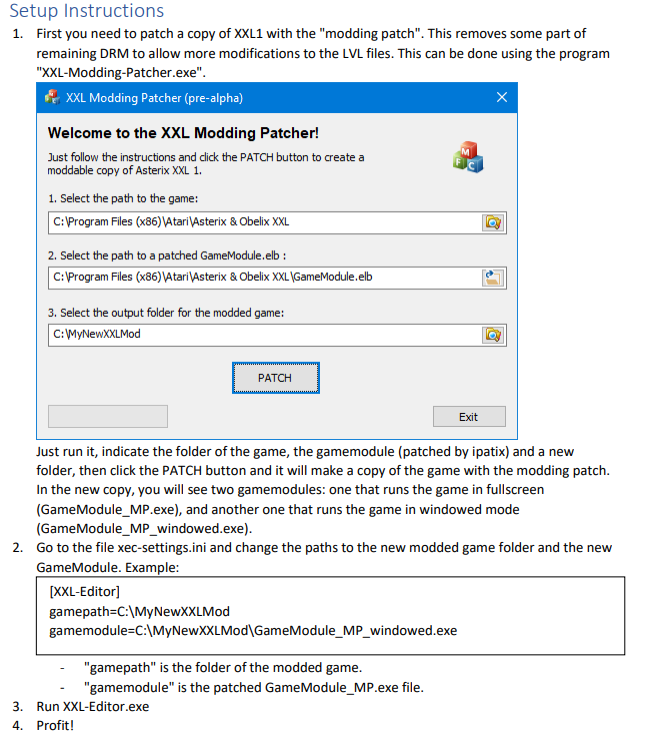
Task: Click the open-file icon beside GameModule.elb path
Action: [x=493, y=278]
